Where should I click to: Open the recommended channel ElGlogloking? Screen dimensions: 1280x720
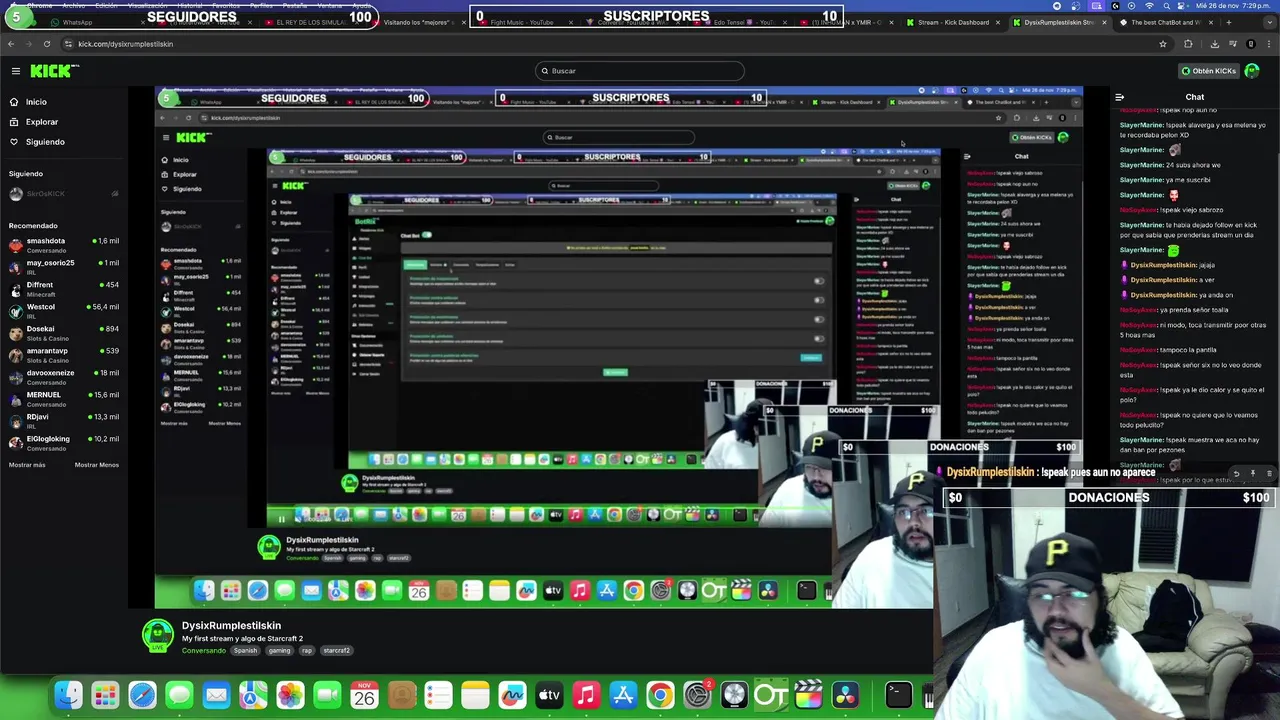point(64,443)
